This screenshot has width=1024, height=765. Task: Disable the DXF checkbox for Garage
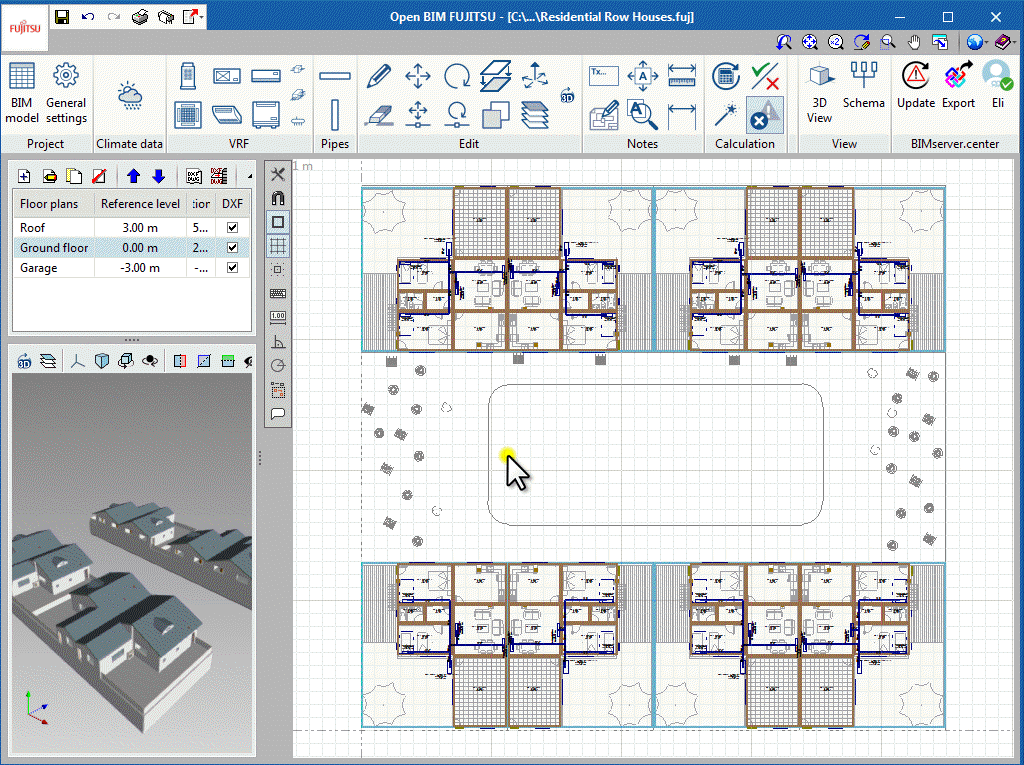[232, 267]
